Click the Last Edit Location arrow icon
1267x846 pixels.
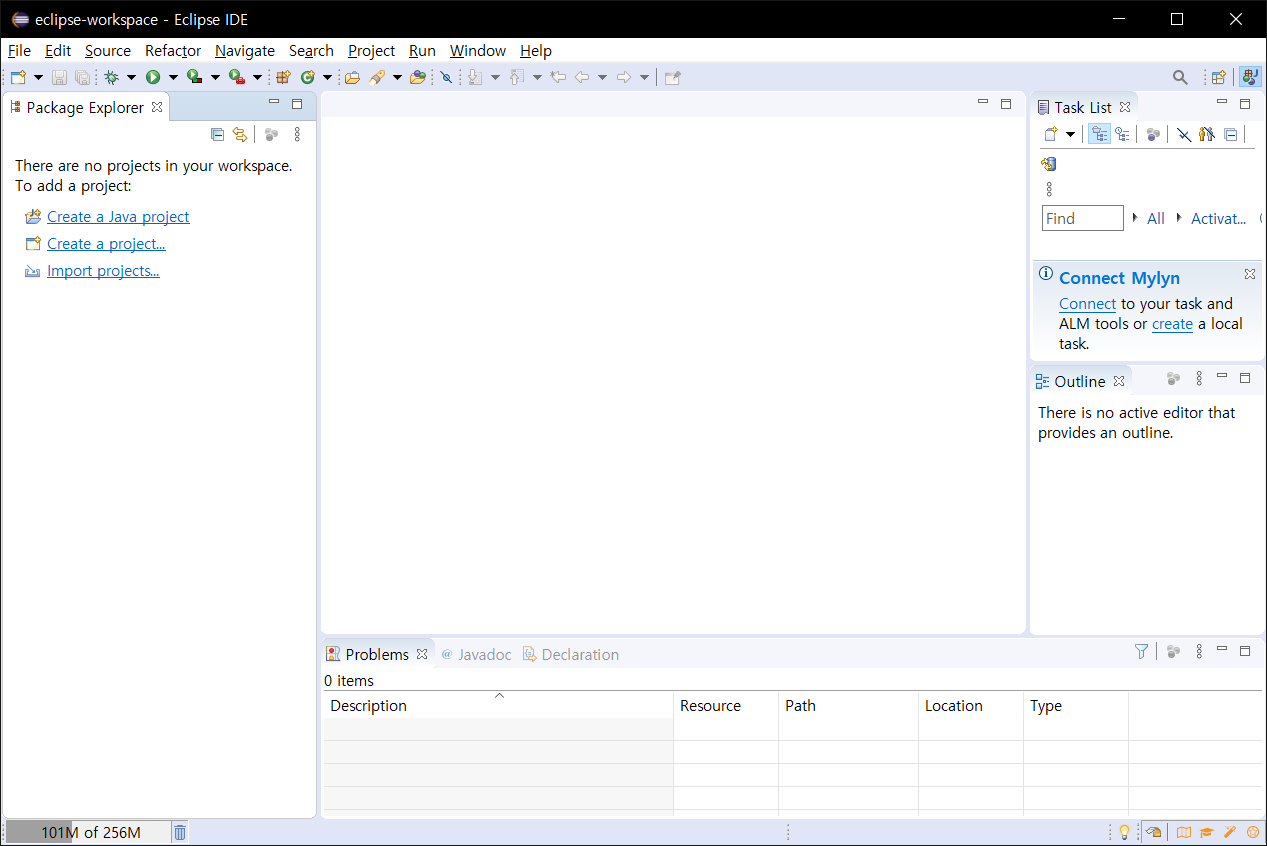coord(558,77)
